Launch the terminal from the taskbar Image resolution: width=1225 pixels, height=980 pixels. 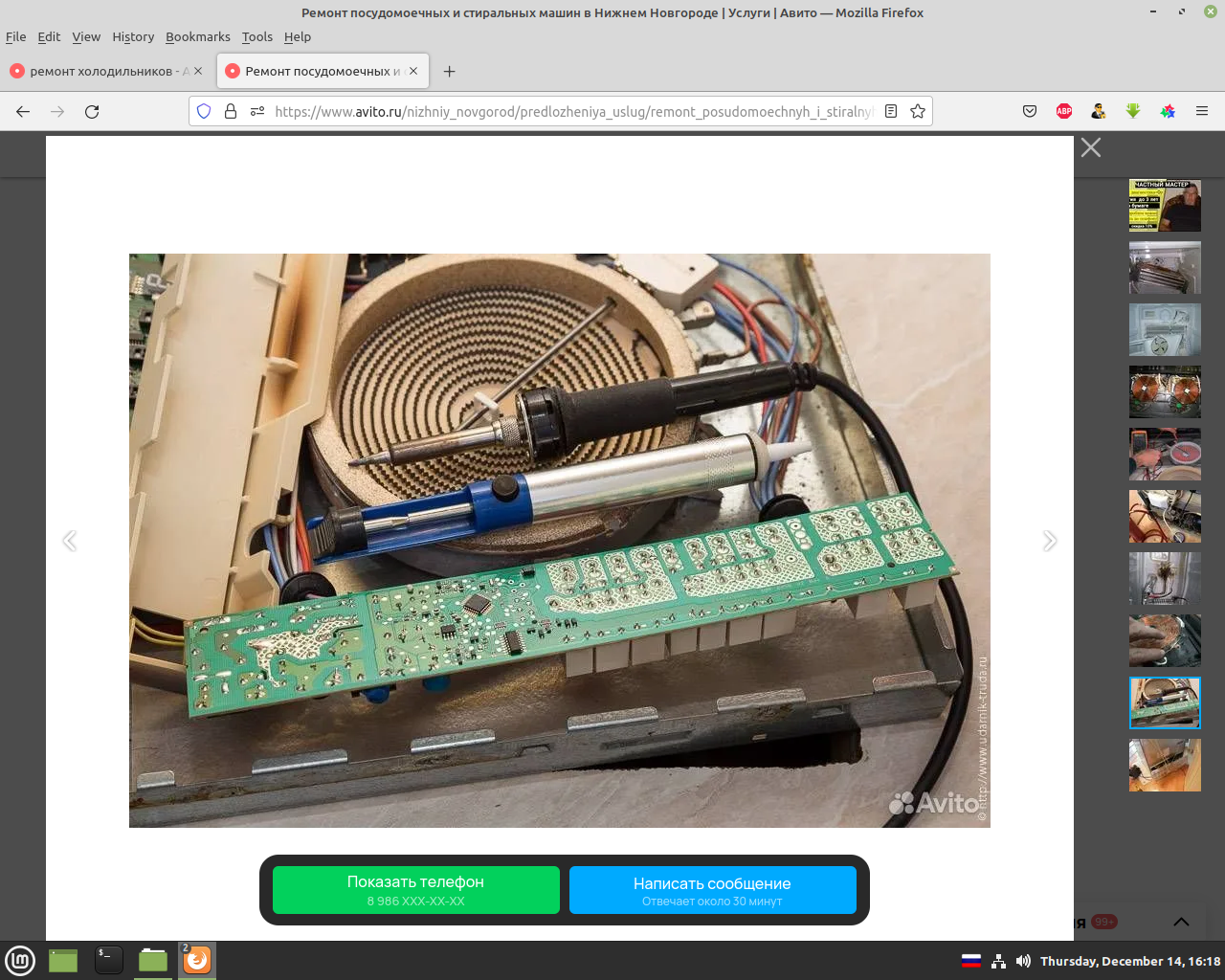108,960
